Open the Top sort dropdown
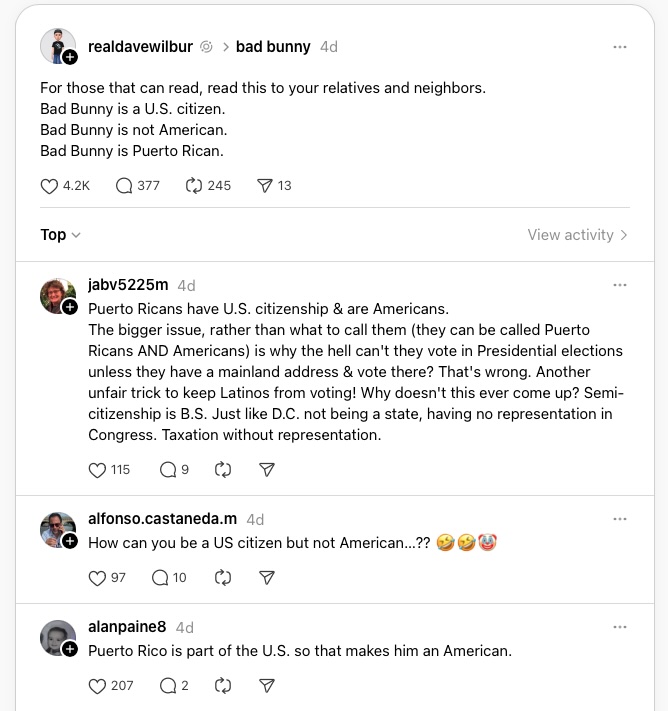 [60, 235]
